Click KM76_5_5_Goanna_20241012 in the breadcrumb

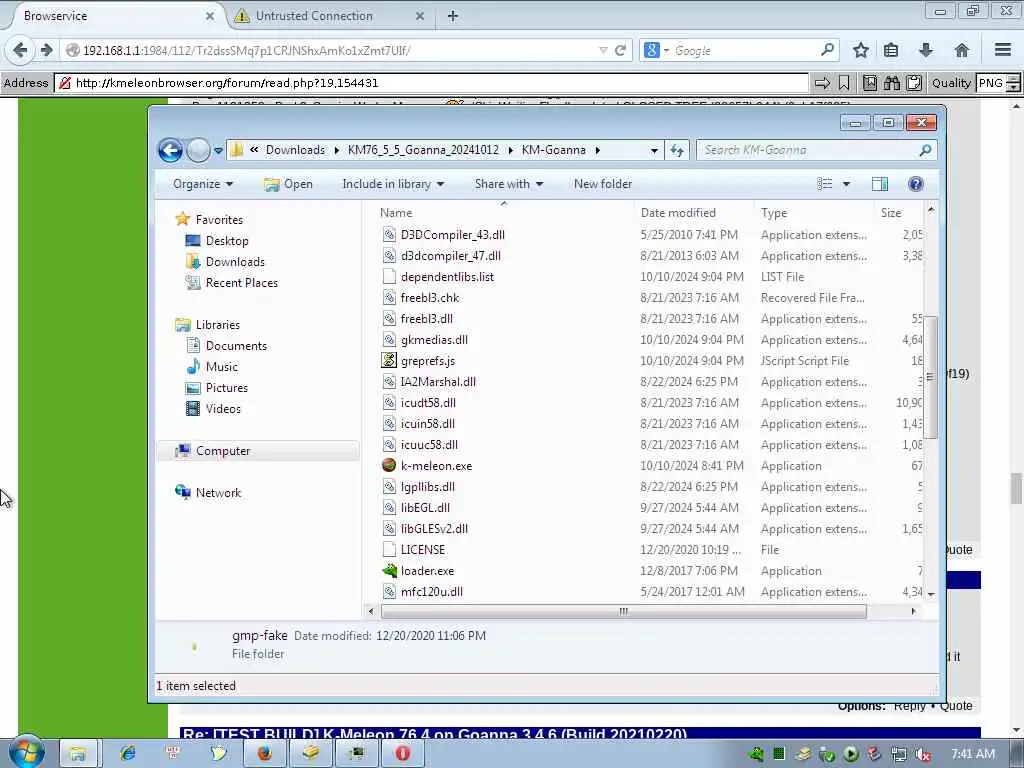pyautogui.click(x=423, y=150)
